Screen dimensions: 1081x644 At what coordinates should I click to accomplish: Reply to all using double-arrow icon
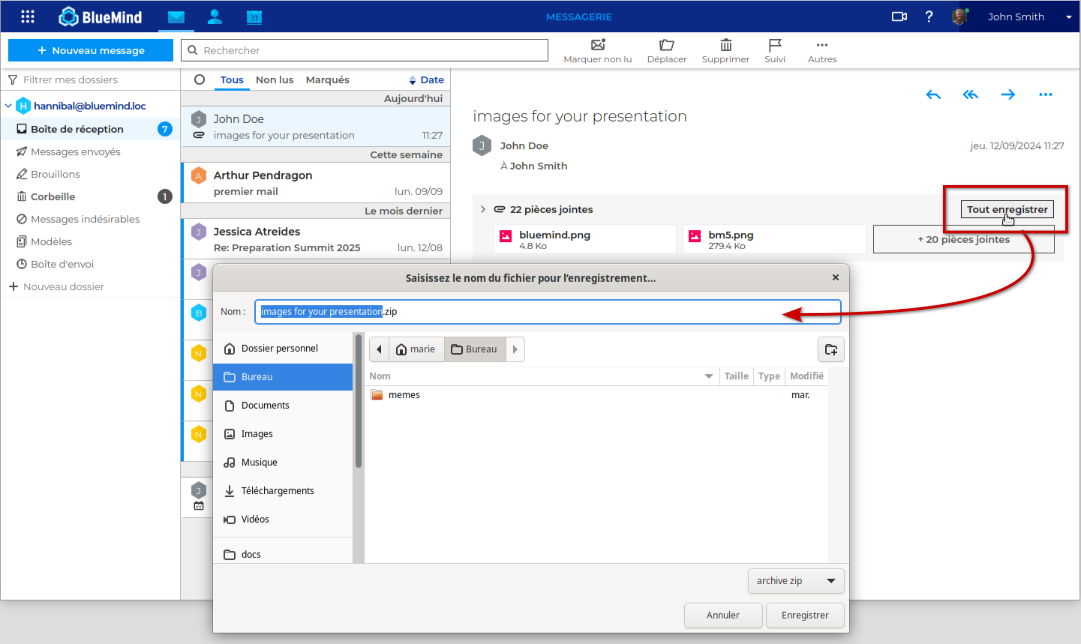coord(970,95)
